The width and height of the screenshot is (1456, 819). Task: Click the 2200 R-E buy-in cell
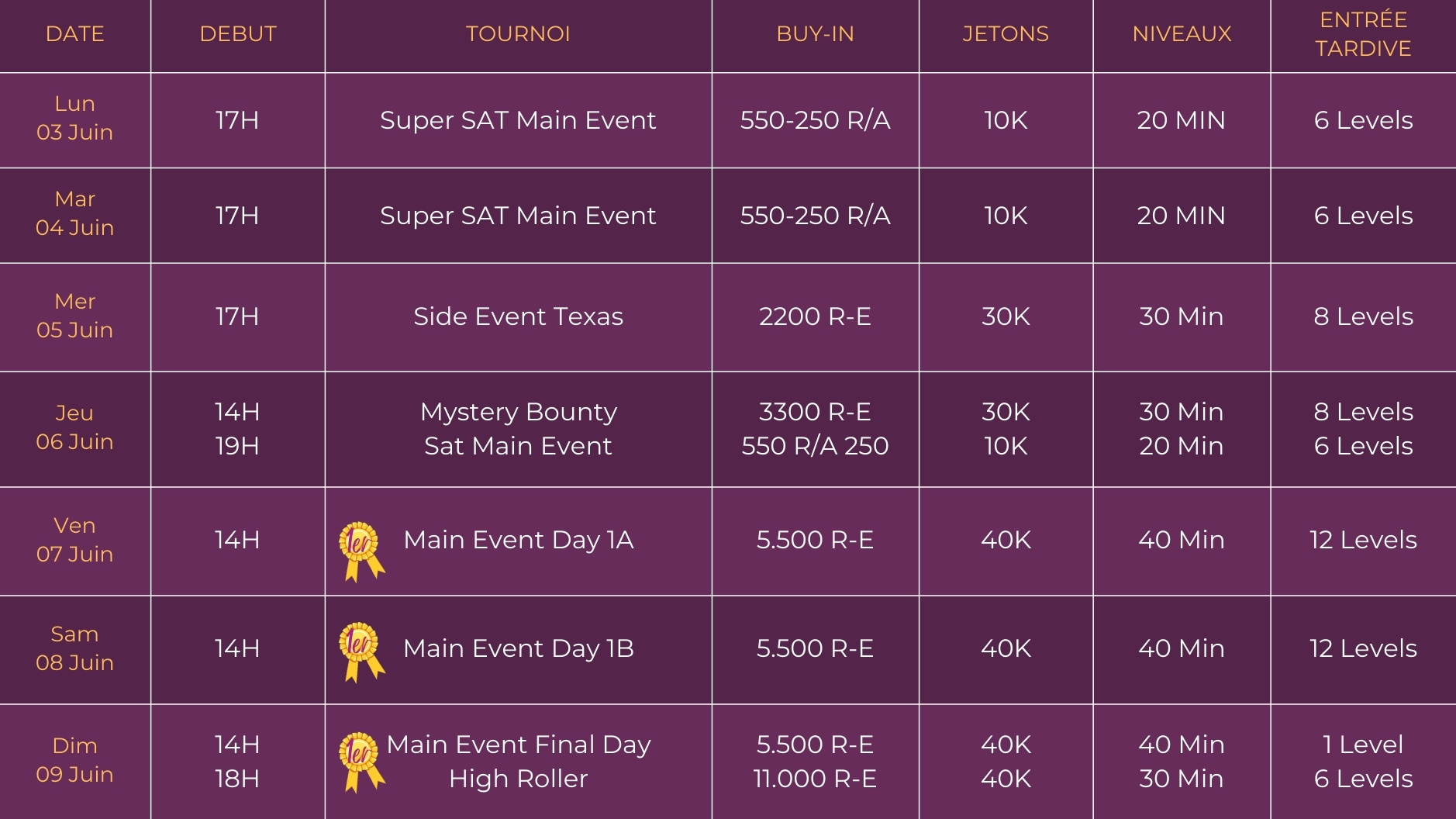coord(815,316)
